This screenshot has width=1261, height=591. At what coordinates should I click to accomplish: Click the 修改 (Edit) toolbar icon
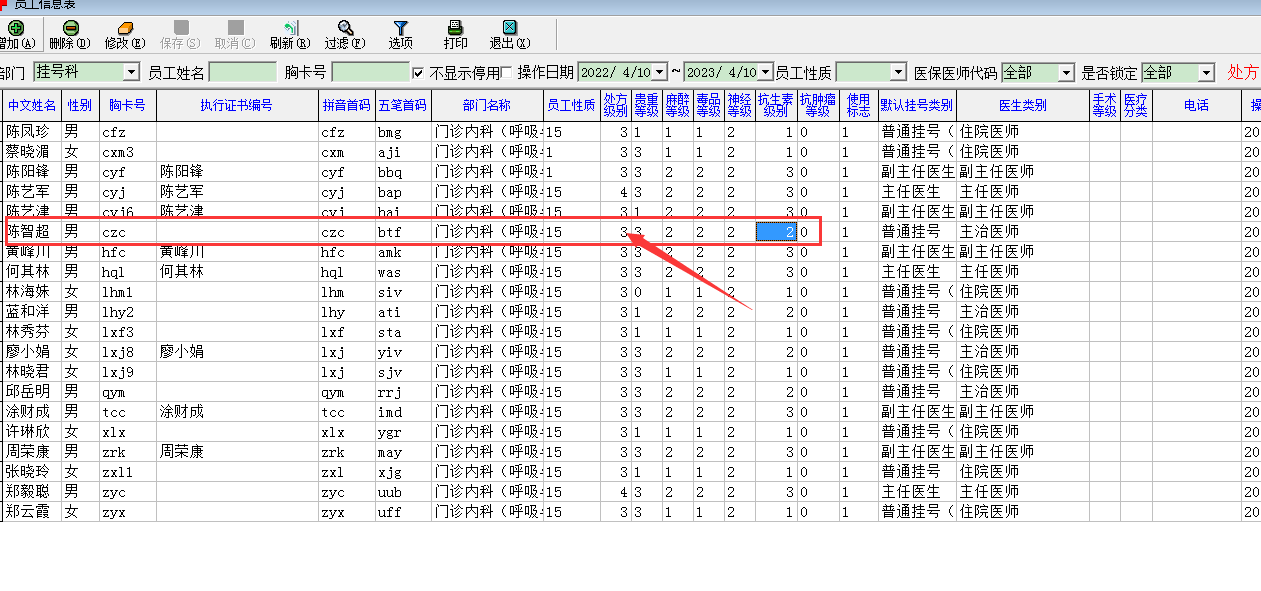coord(124,28)
